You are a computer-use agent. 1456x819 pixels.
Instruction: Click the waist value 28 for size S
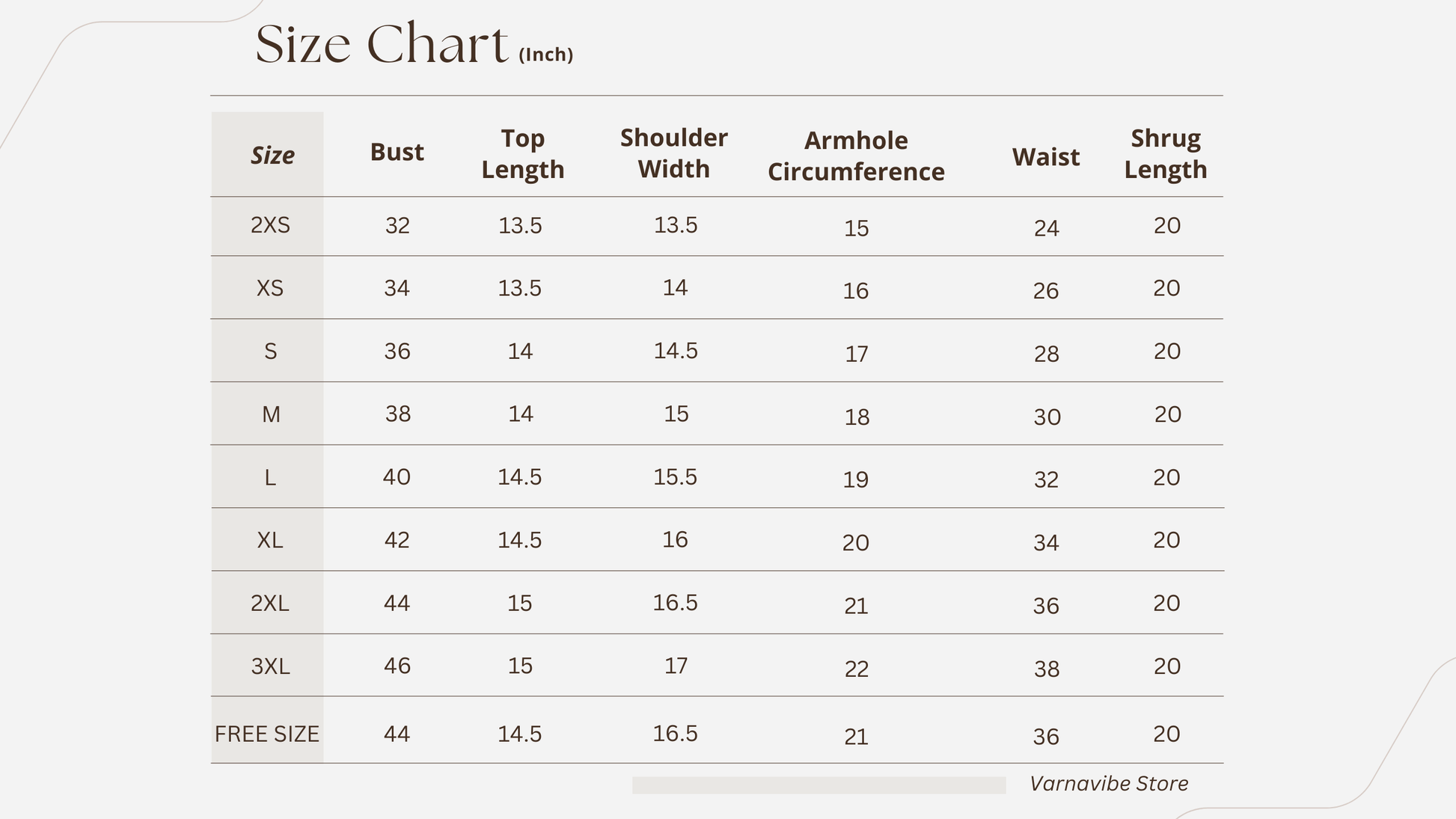[1046, 354]
